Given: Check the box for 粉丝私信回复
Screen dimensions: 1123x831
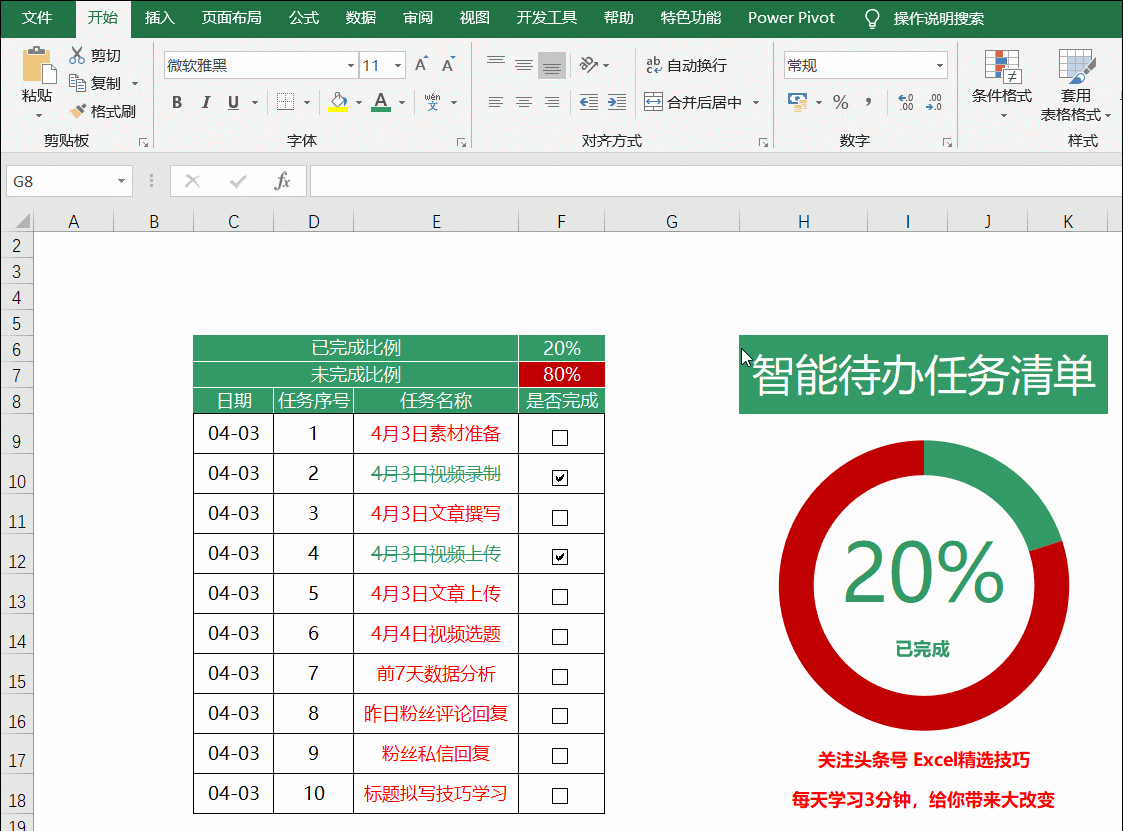Looking at the screenshot, I should coord(560,756).
